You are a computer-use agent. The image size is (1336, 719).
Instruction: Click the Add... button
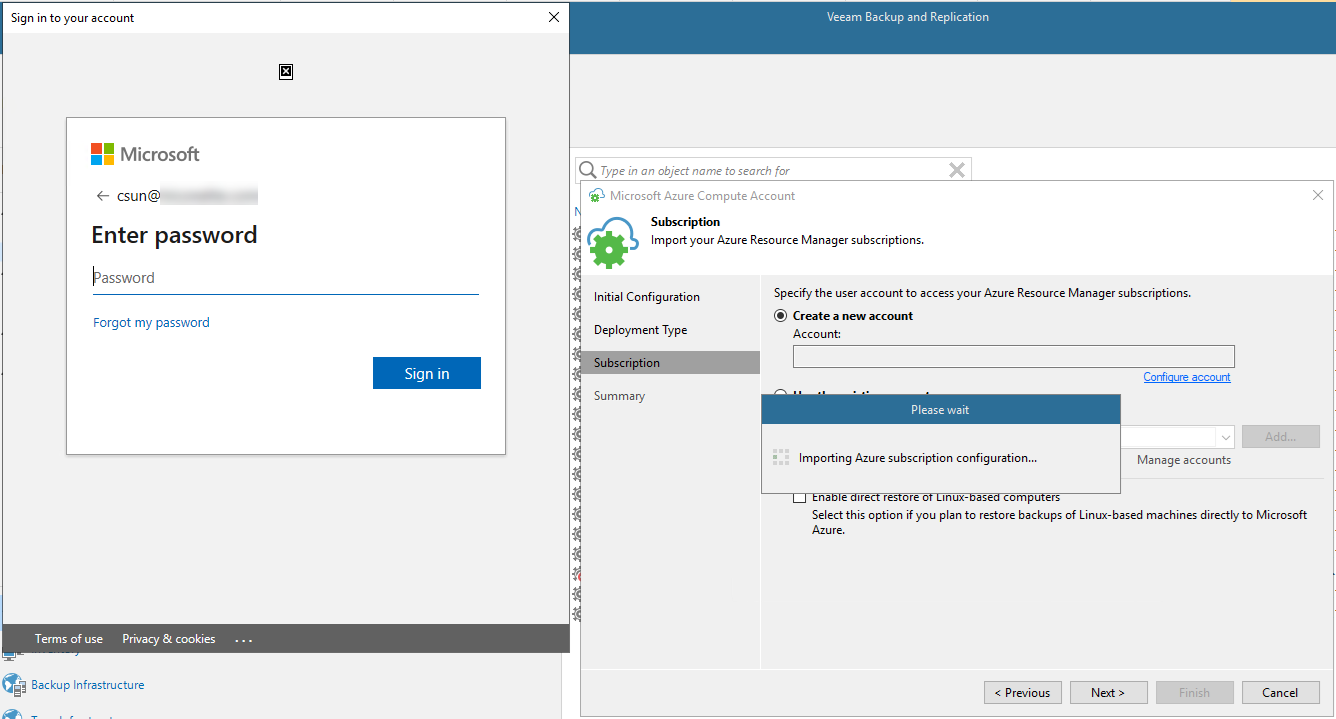click(x=1281, y=437)
